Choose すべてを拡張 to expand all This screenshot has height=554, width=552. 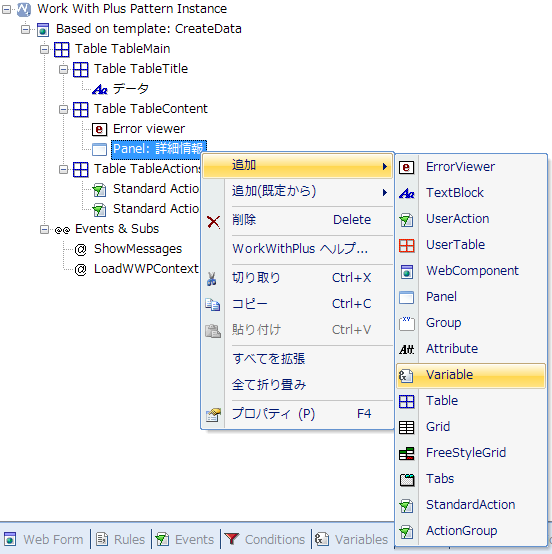pos(298,359)
